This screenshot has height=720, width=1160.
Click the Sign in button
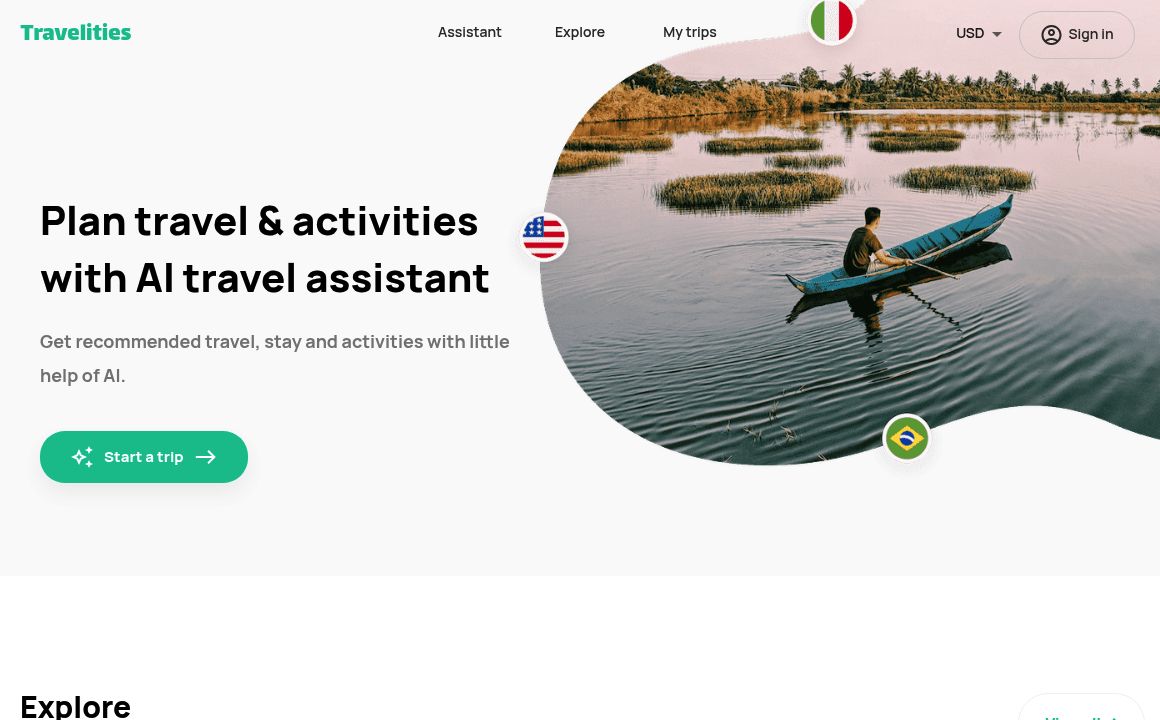pyautogui.click(x=1076, y=35)
